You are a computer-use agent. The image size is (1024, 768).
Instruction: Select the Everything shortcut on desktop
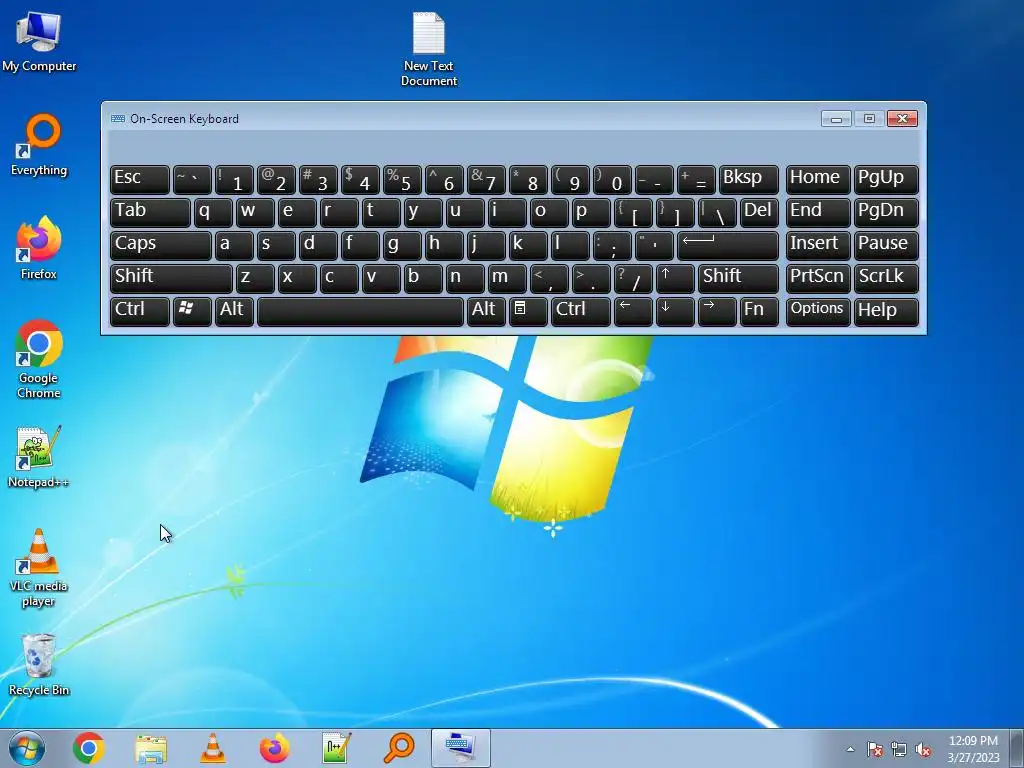tap(39, 144)
